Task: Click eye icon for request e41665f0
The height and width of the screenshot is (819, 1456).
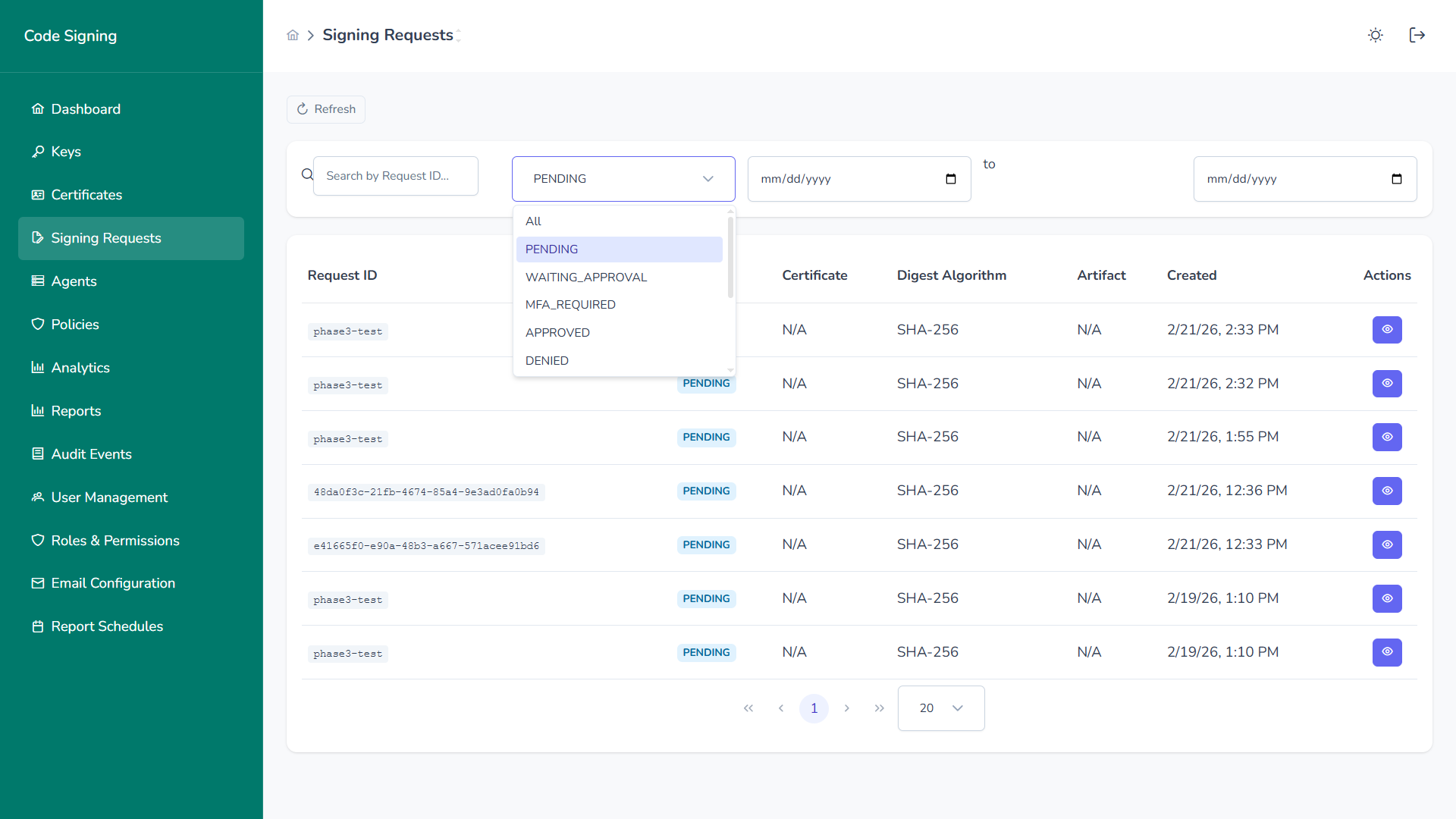Action: pos(1386,544)
